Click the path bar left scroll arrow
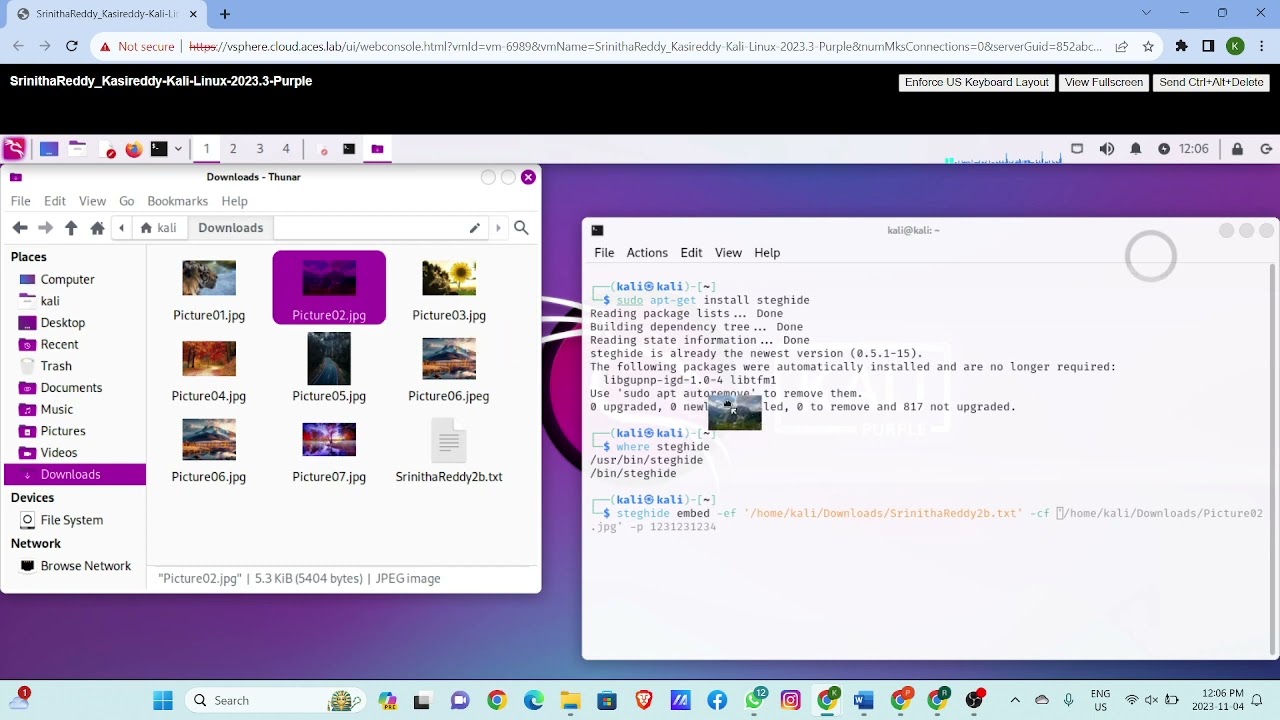1280x720 pixels. click(x=121, y=228)
